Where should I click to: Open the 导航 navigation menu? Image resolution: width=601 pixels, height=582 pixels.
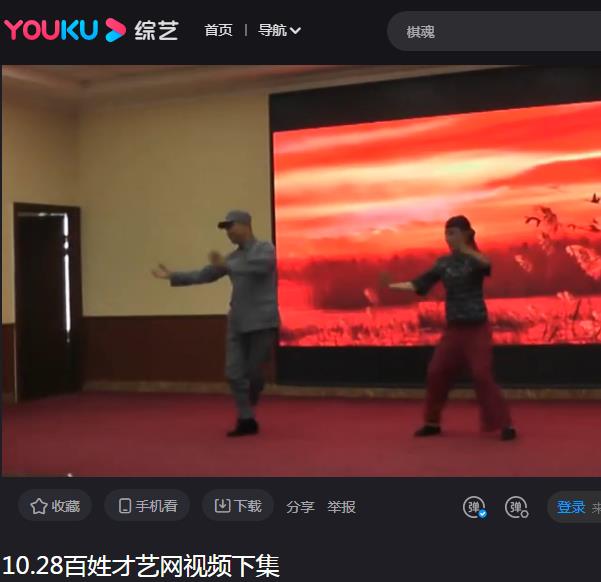[272, 30]
